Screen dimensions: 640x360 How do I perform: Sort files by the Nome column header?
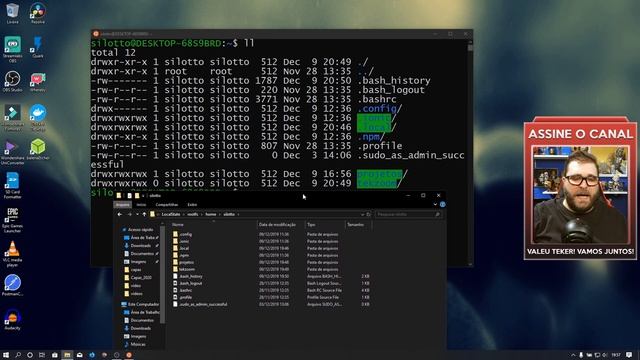pos(178,224)
